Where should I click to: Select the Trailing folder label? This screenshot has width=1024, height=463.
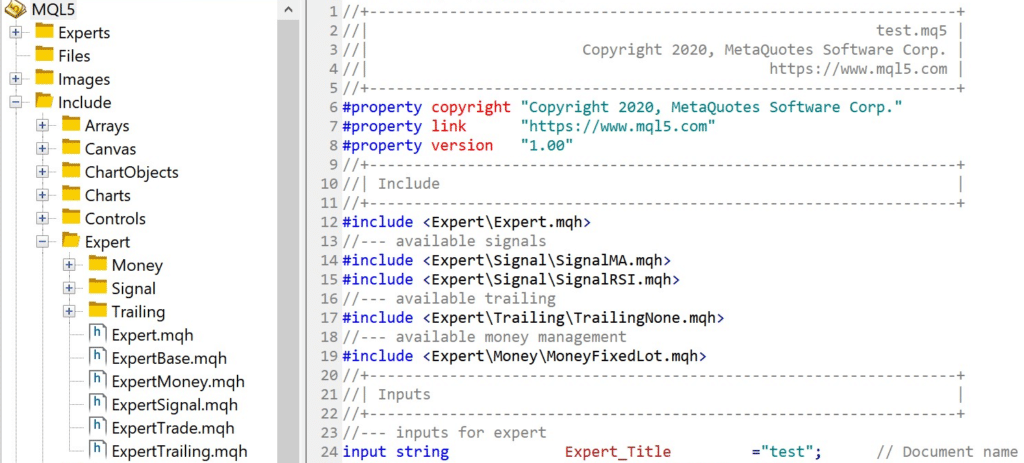coord(138,311)
